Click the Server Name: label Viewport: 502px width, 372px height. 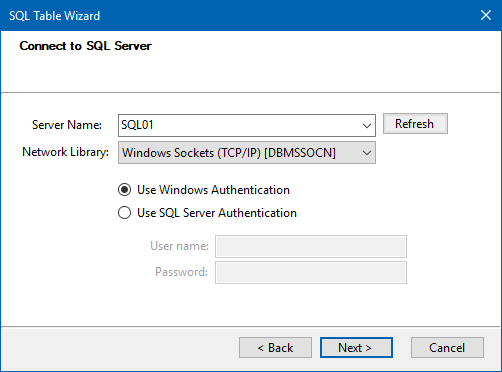pos(67,125)
